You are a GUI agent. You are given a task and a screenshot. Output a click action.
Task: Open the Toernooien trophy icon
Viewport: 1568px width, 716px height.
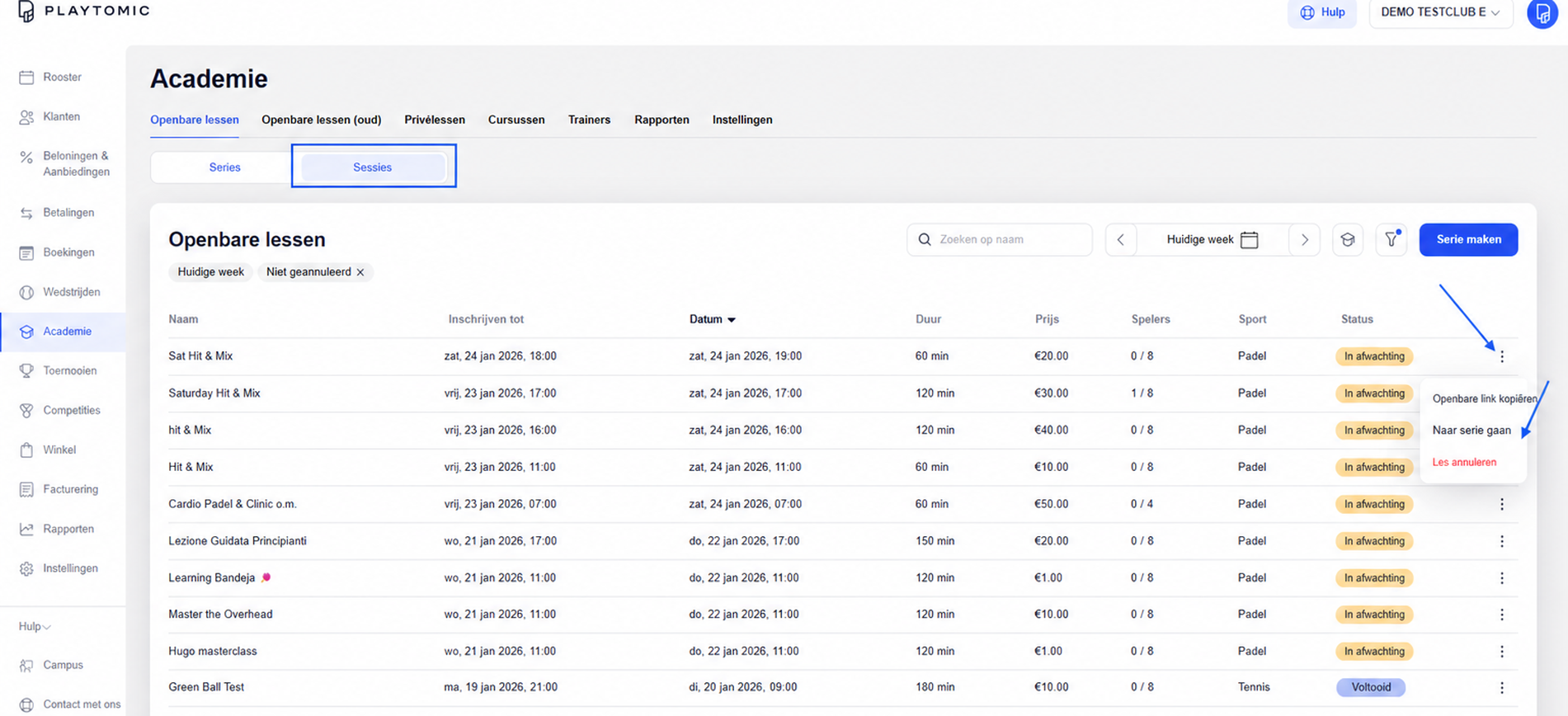[x=26, y=371]
